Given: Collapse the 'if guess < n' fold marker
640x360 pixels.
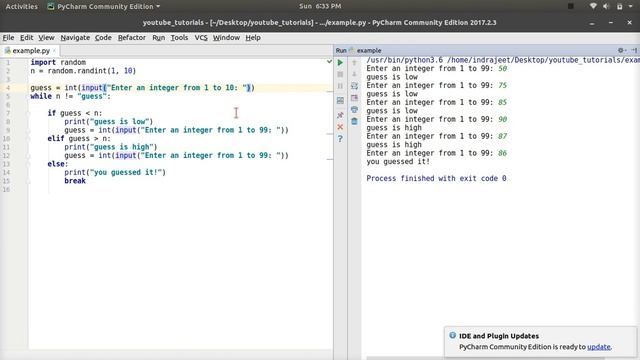Looking at the screenshot, I should [x=28, y=113].
